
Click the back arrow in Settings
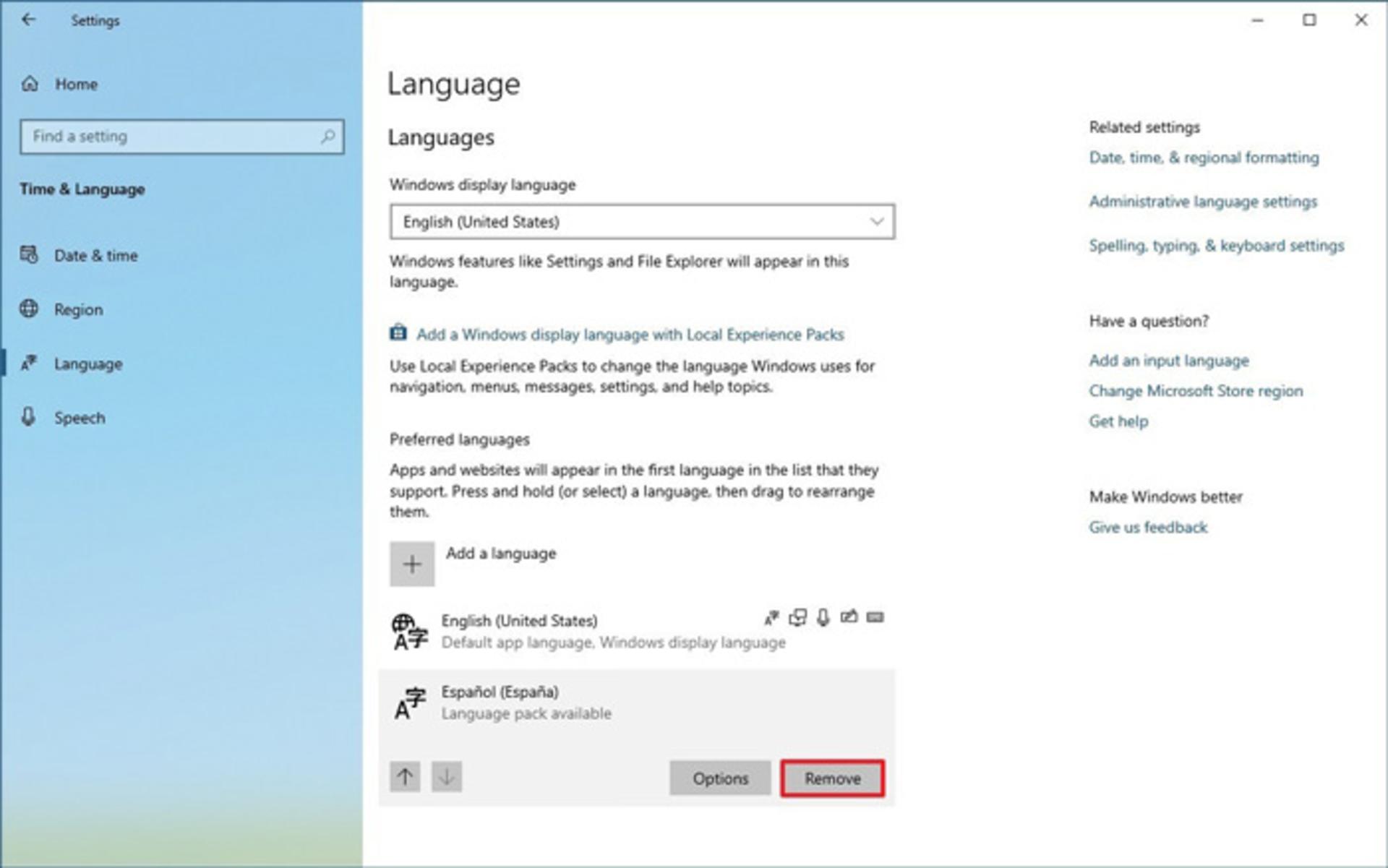point(28,20)
